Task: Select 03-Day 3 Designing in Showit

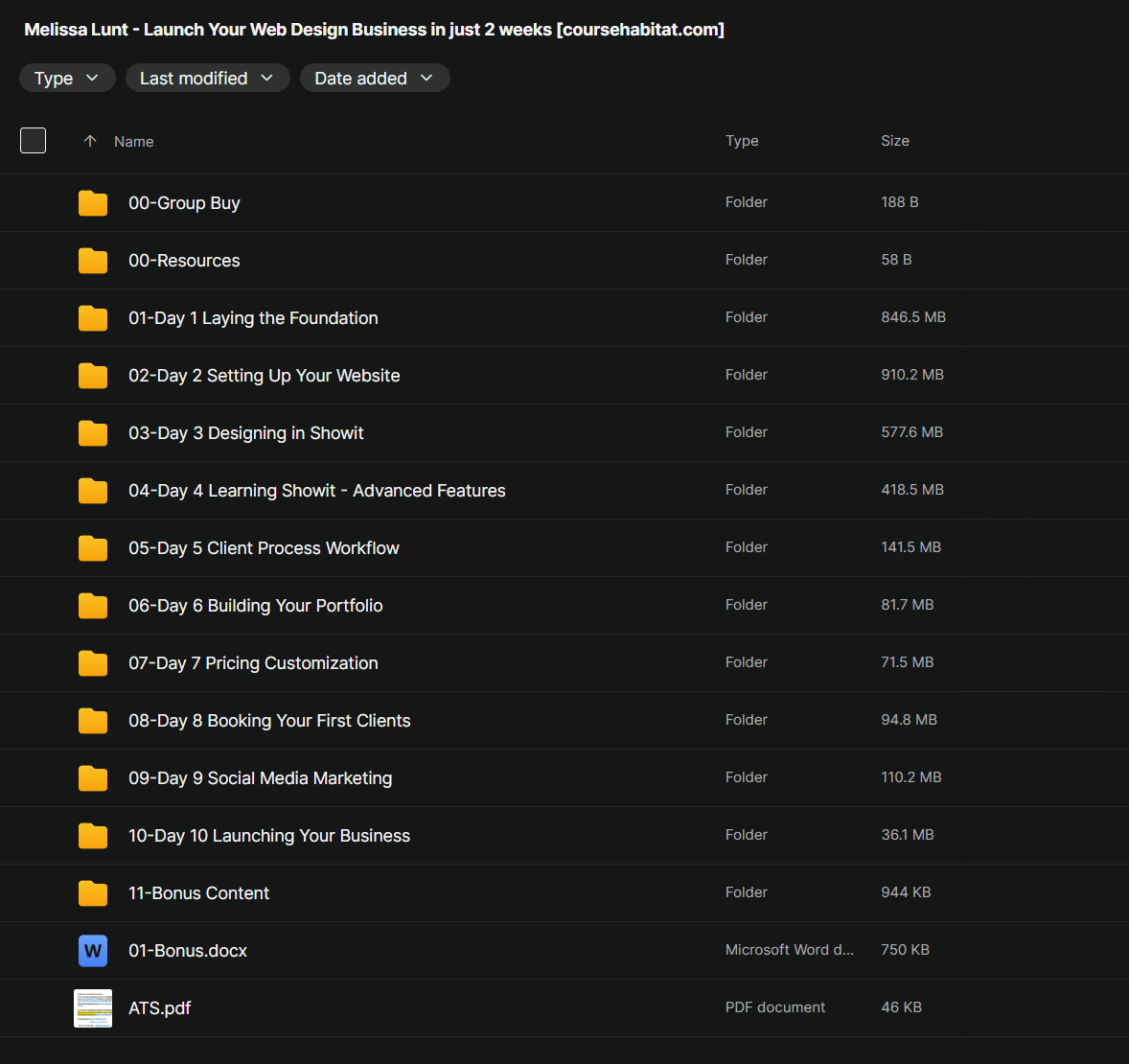Action: pyautogui.click(x=246, y=433)
